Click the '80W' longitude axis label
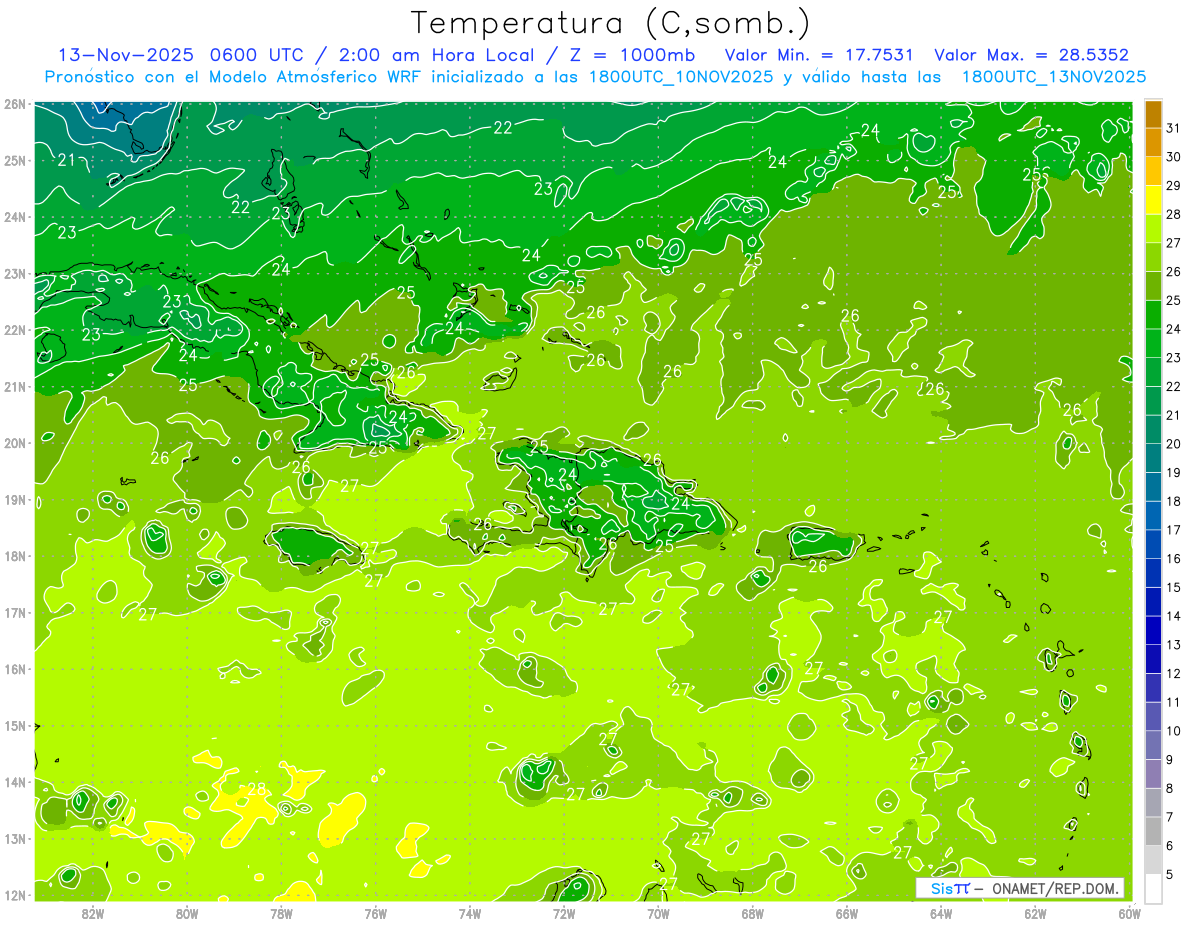 pos(187,912)
